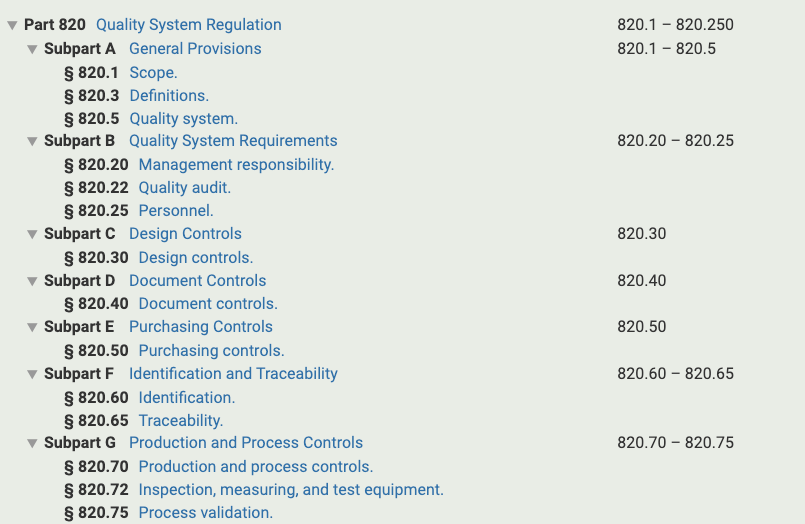805x524 pixels.
Task: Collapse Subpart A disclosure triangle
Action: [32, 49]
